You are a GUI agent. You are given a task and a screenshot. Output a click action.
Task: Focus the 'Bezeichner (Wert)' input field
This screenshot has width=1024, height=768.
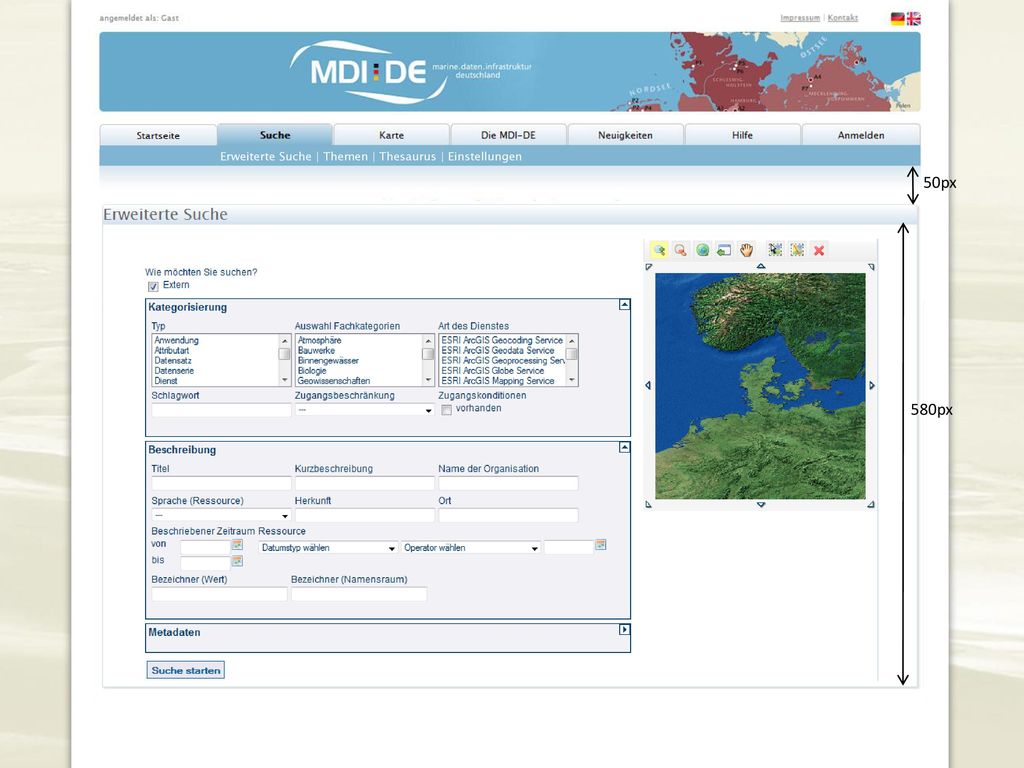(x=219, y=594)
